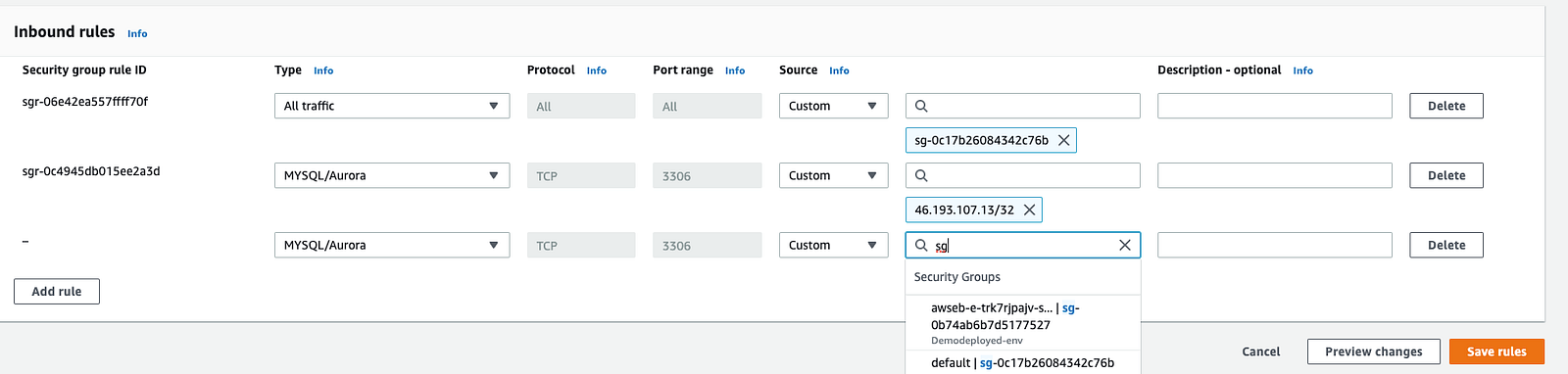Click Add rule button
Image resolution: width=1568 pixels, height=374 pixels.
click(57, 291)
